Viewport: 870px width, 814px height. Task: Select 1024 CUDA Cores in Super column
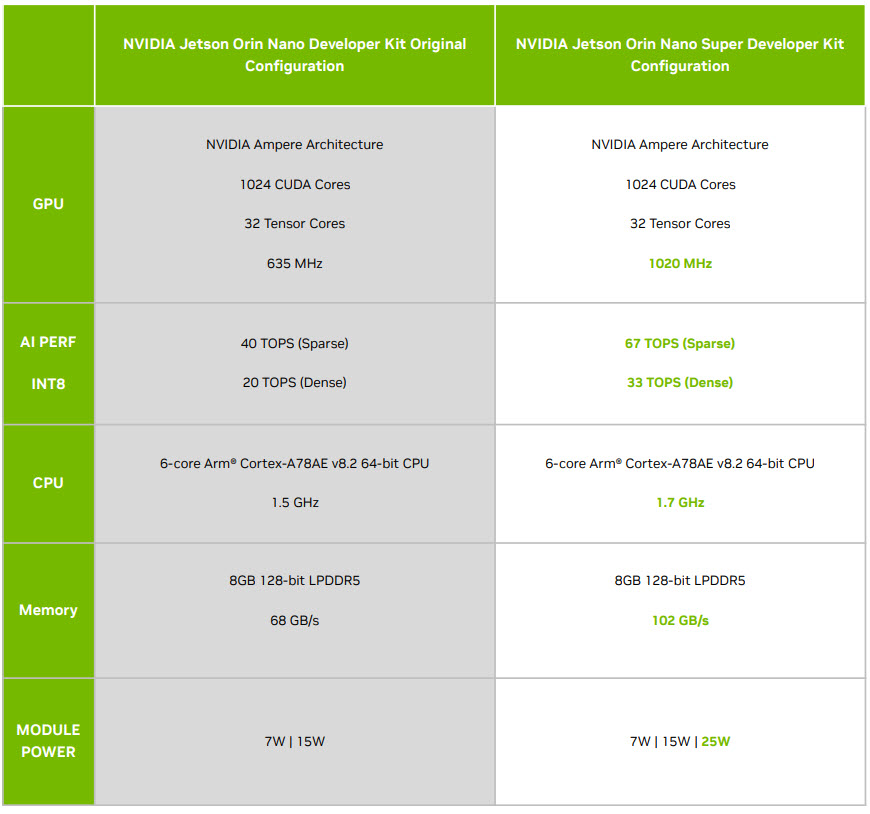680,184
